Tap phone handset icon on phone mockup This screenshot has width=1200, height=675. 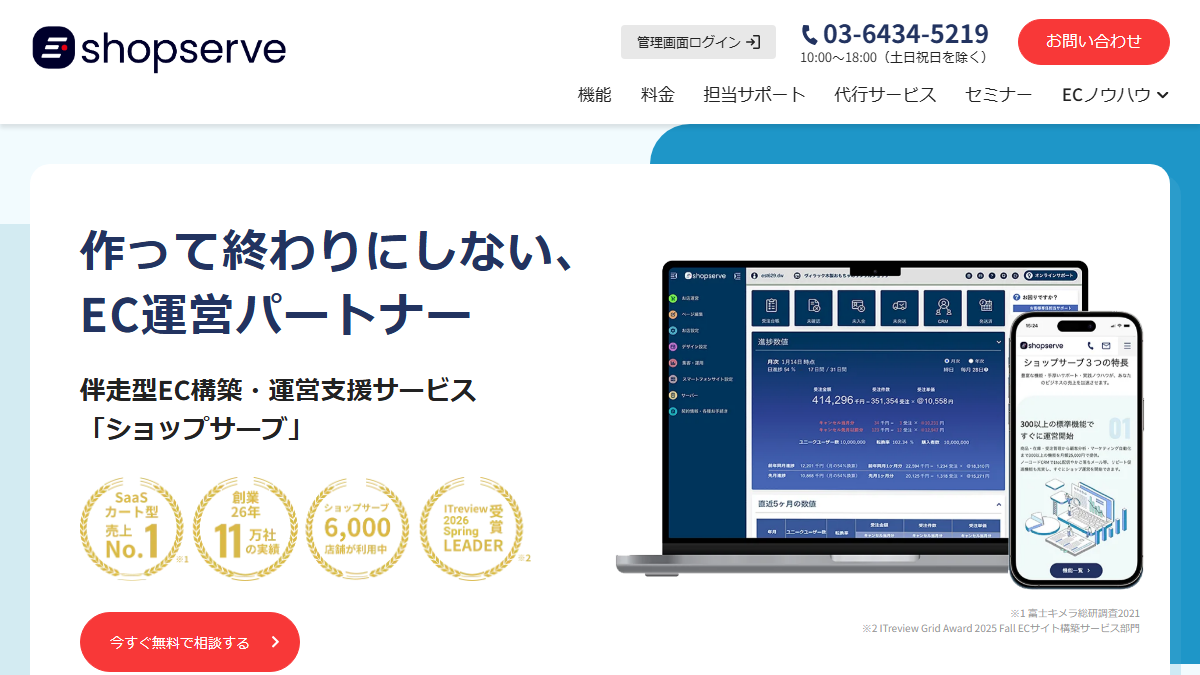(1088, 345)
